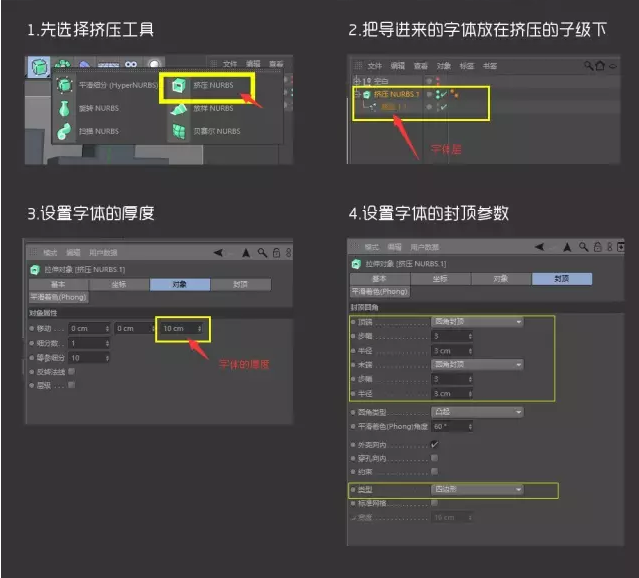Open 顶端 cap type dropdown
639x578 pixels.
click(x=477, y=322)
